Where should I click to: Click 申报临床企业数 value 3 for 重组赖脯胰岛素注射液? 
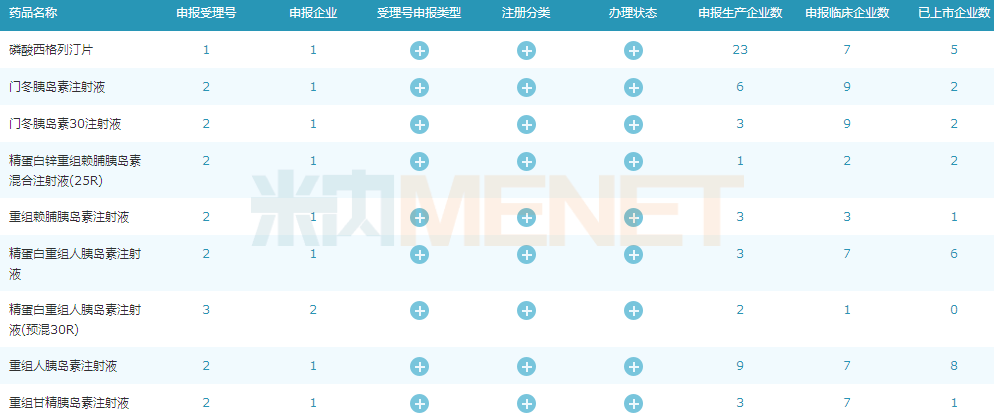[847, 217]
